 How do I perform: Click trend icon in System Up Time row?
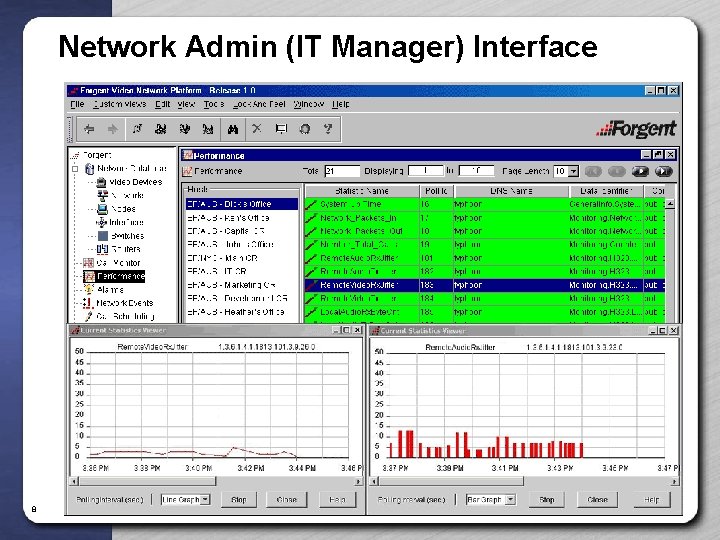coord(311,204)
